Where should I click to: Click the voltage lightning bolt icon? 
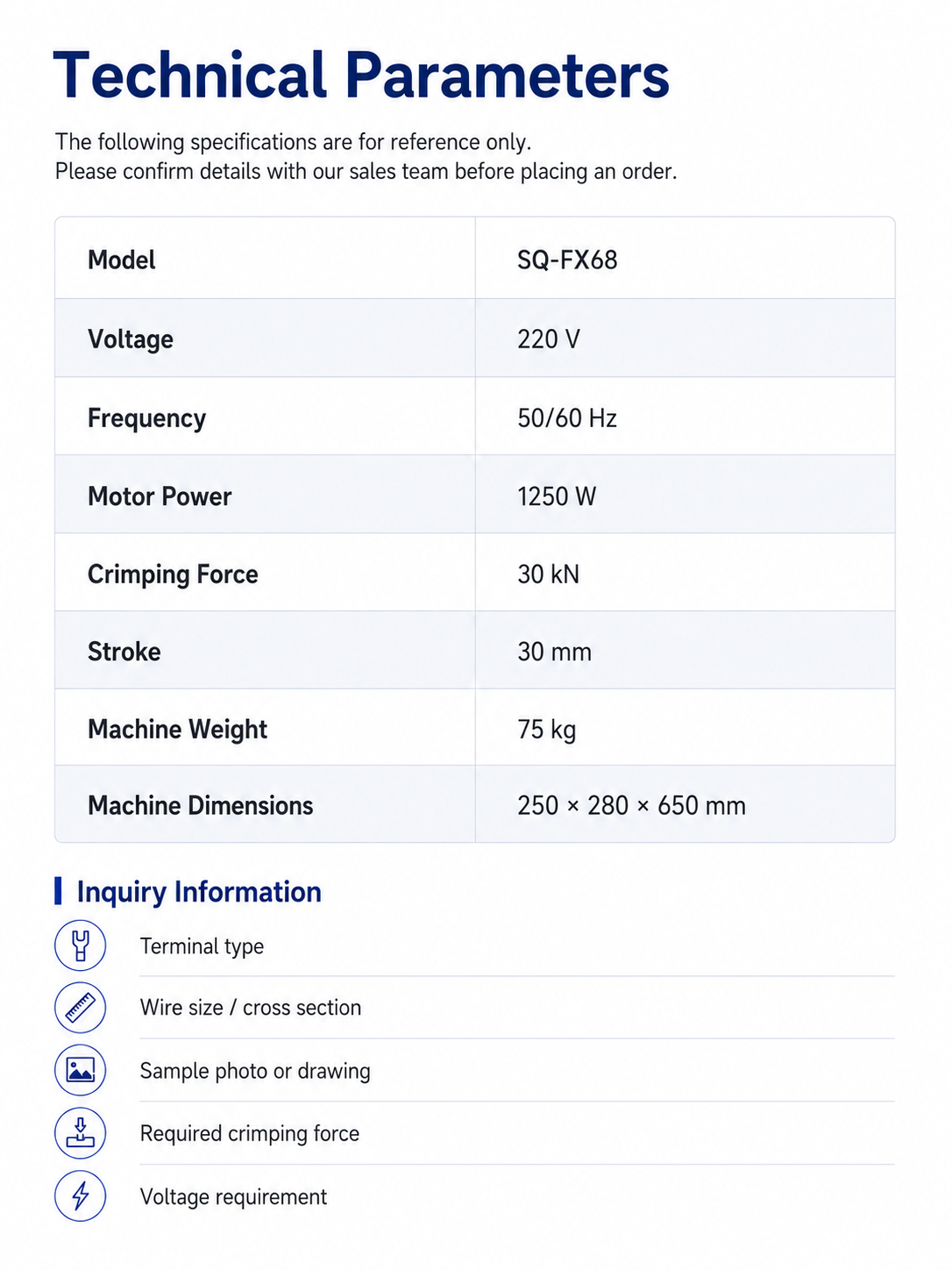click(x=81, y=1195)
